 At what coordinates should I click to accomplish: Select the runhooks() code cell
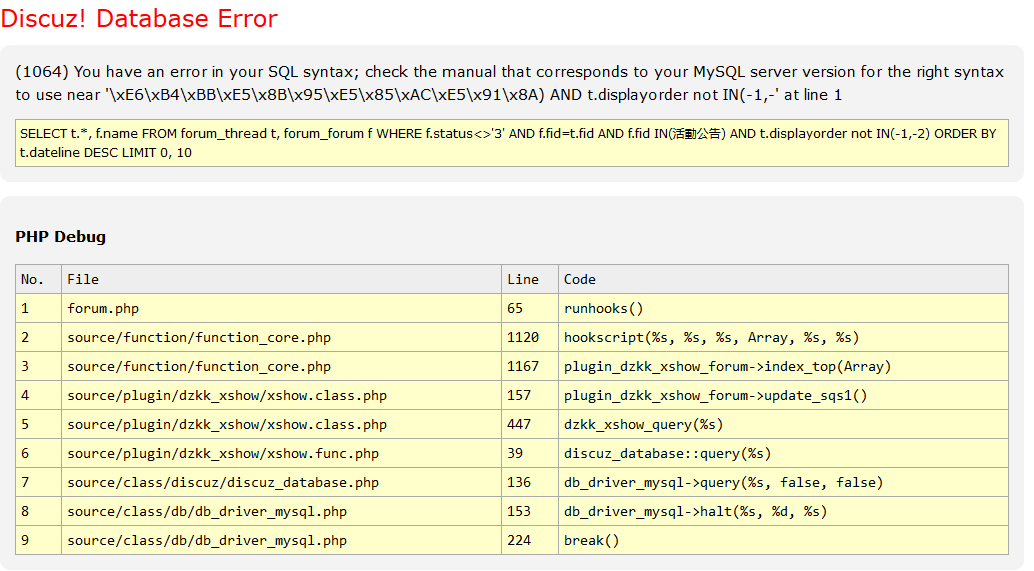(x=603, y=309)
